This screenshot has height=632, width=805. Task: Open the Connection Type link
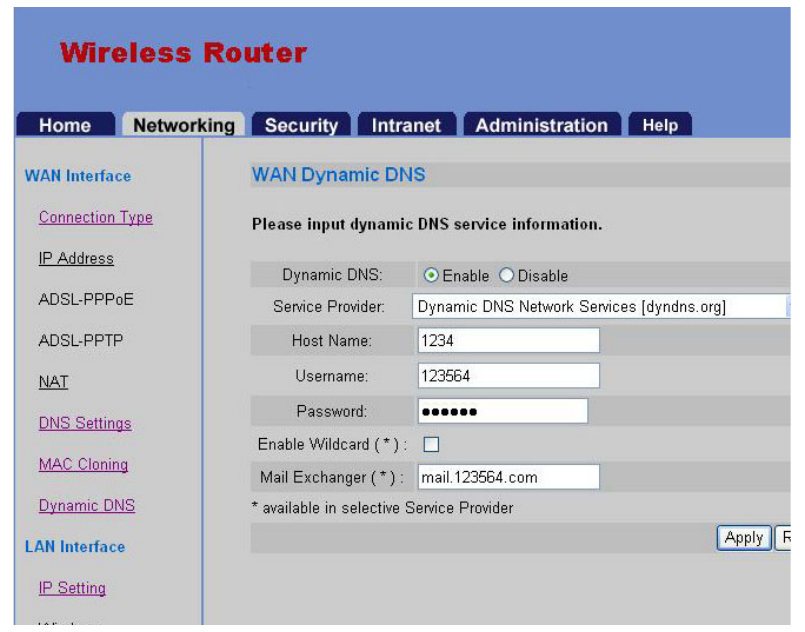96,217
